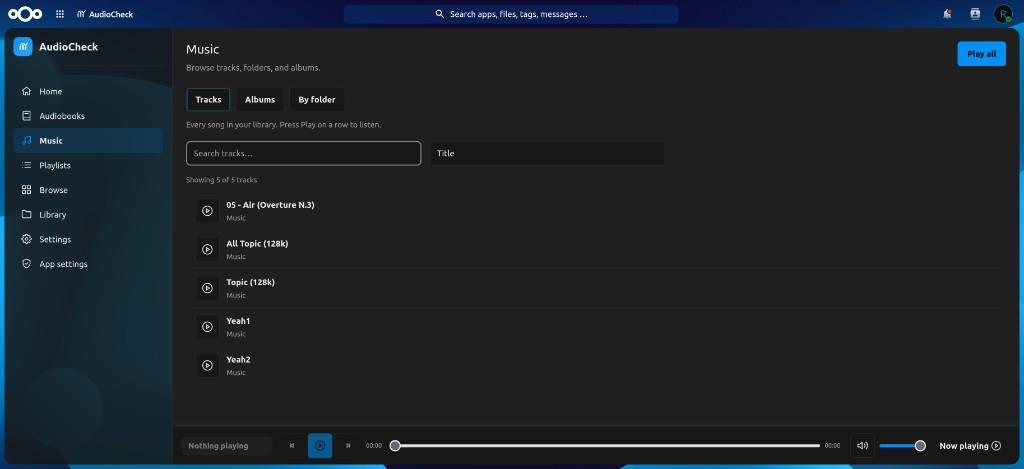Click the Yeah1 title

click(x=238, y=321)
